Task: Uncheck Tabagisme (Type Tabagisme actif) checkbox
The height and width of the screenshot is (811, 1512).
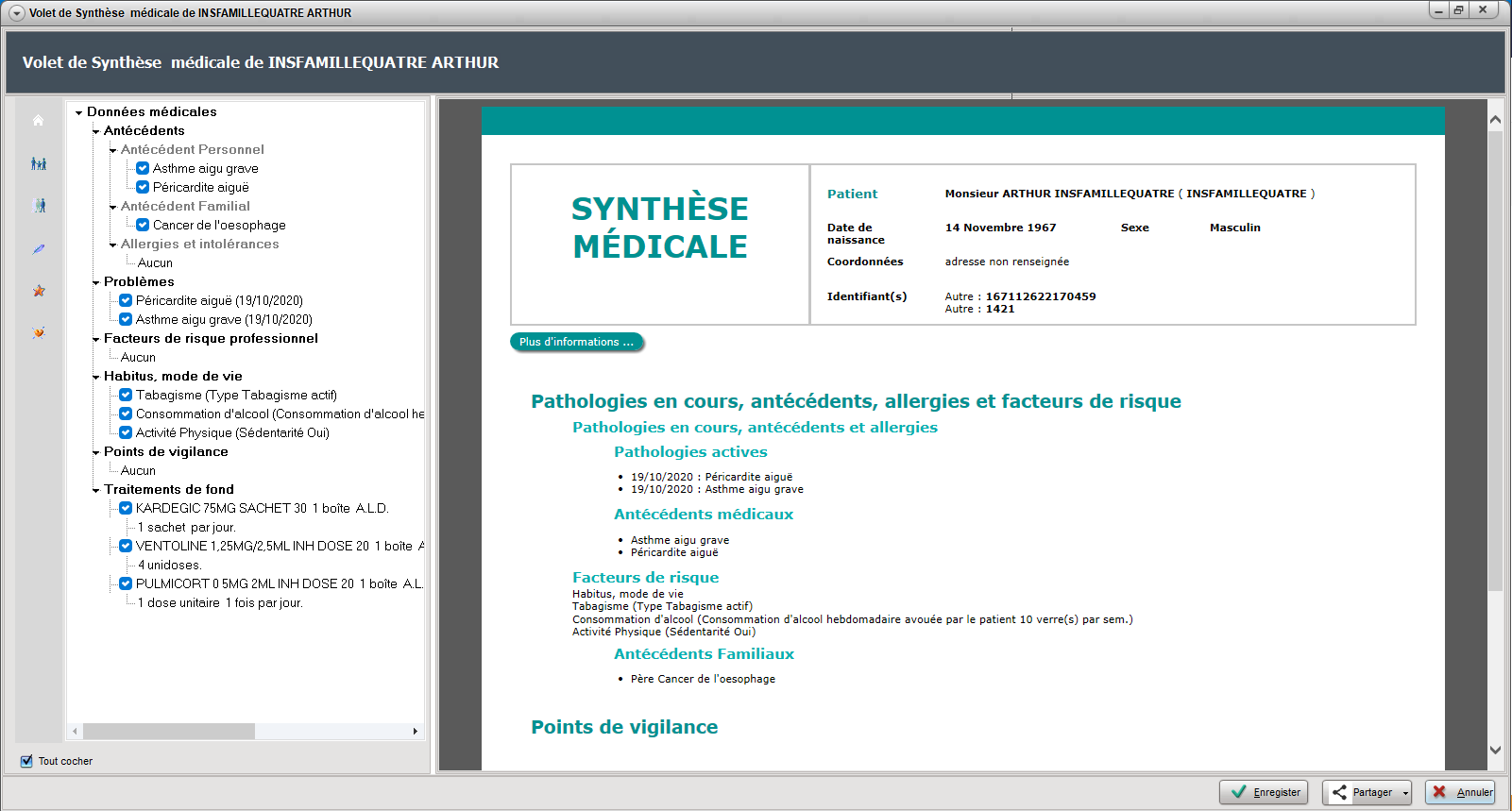Action: click(x=126, y=395)
